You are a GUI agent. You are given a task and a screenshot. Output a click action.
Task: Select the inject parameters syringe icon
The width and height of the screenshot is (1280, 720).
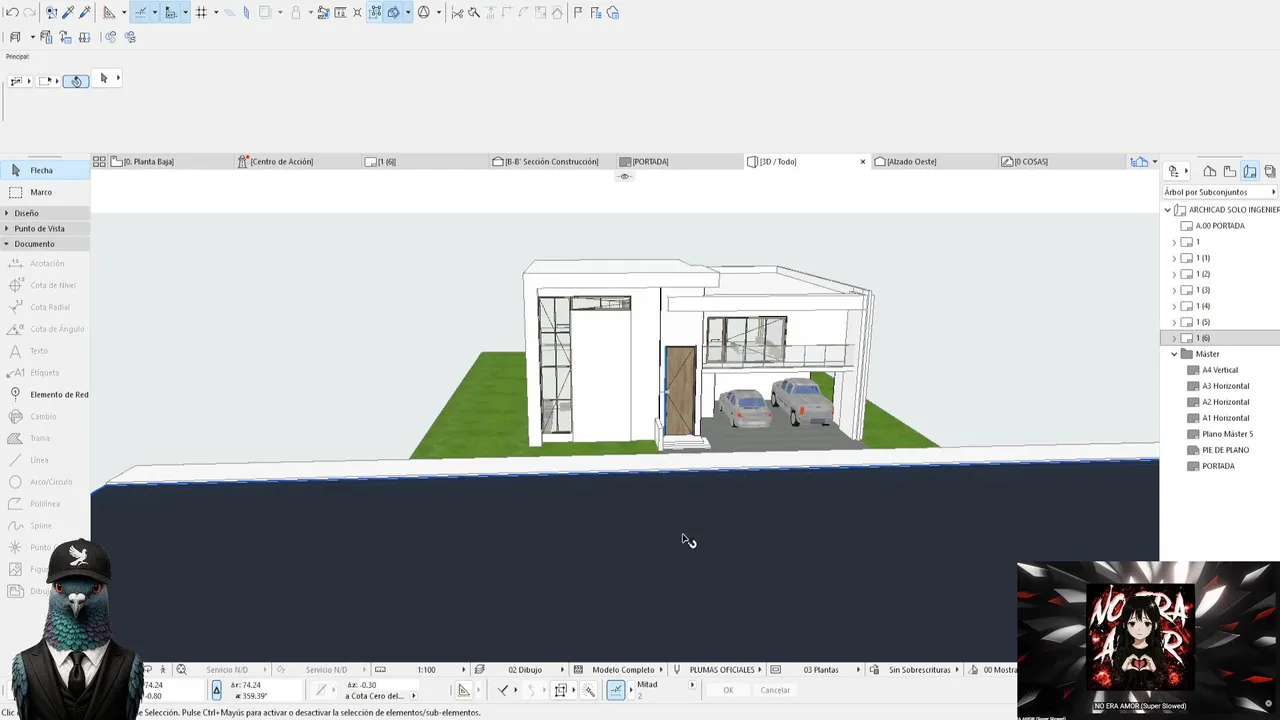click(85, 13)
